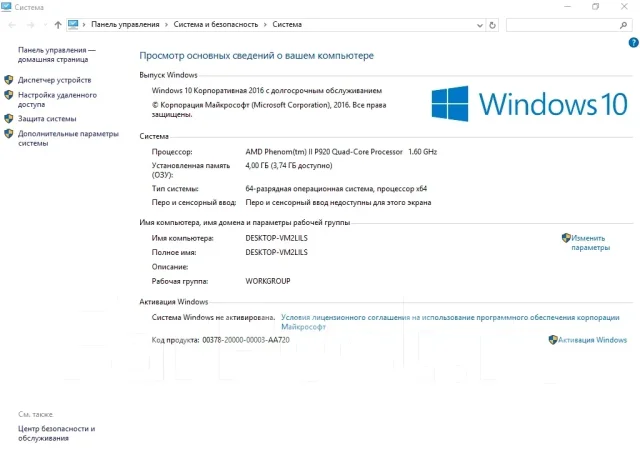Click 'Изменить параметры' link
Image resolution: width=640 pixels, height=455 pixels.
590,243
